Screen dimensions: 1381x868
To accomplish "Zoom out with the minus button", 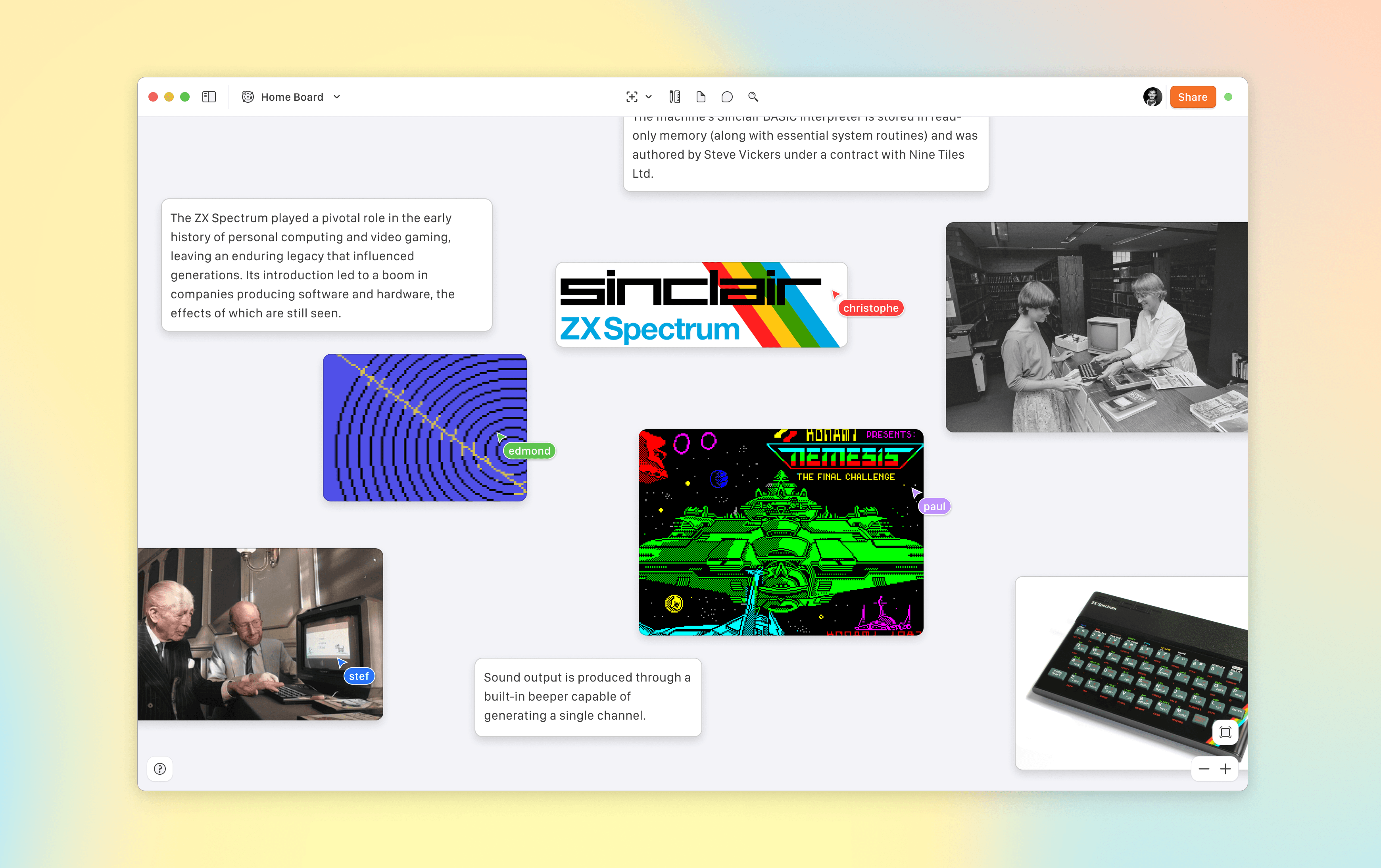I will click(1204, 769).
